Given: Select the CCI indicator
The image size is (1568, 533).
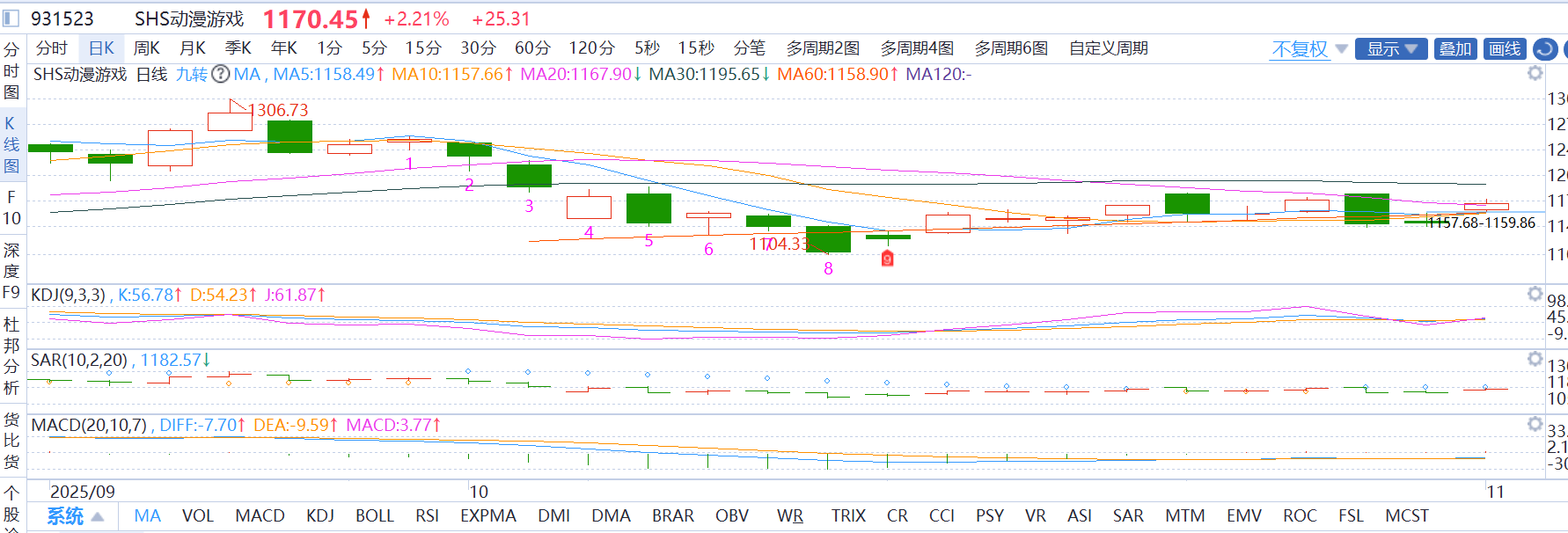Looking at the screenshot, I should pyautogui.click(x=942, y=516).
